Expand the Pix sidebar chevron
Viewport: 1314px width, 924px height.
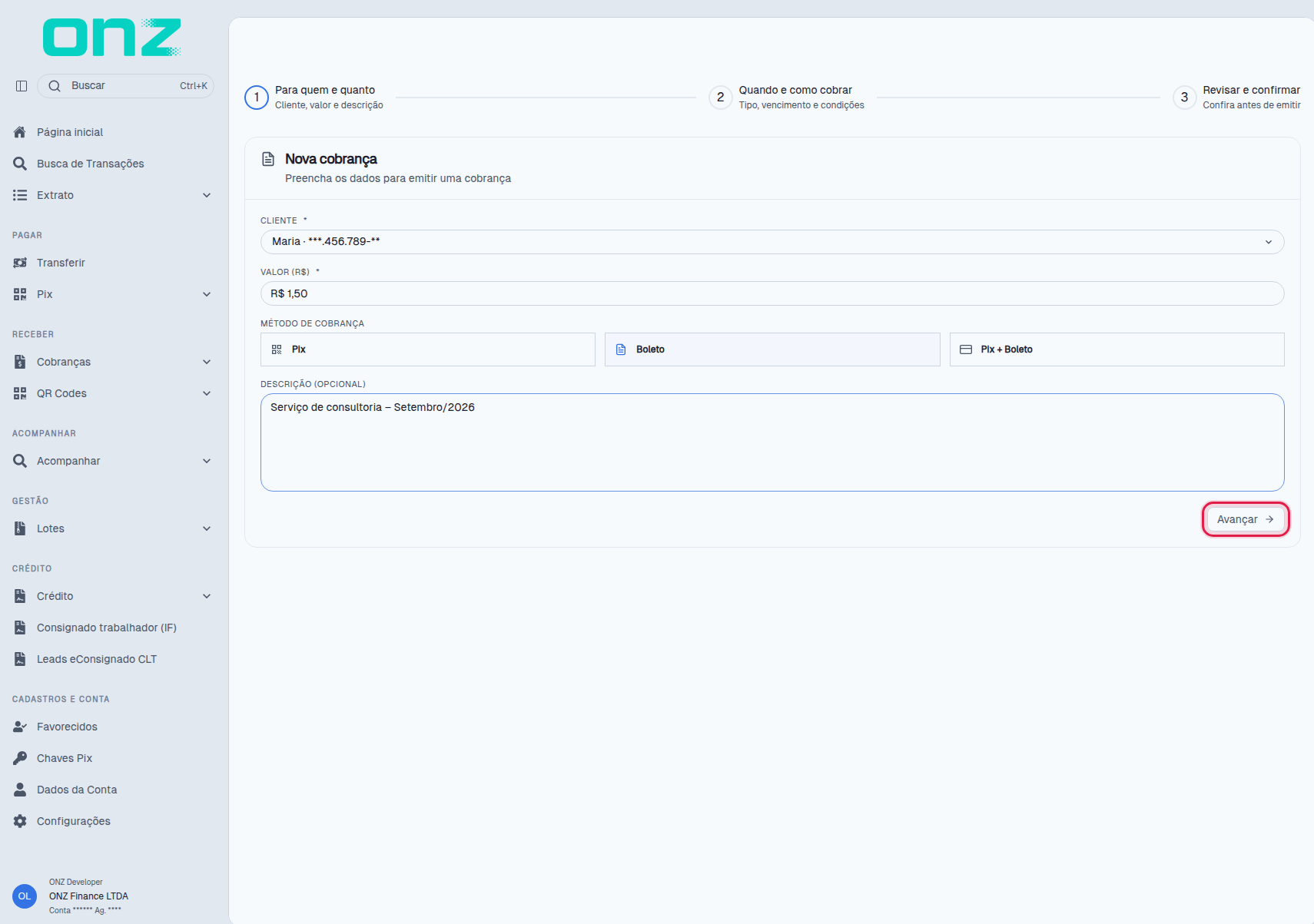207,294
